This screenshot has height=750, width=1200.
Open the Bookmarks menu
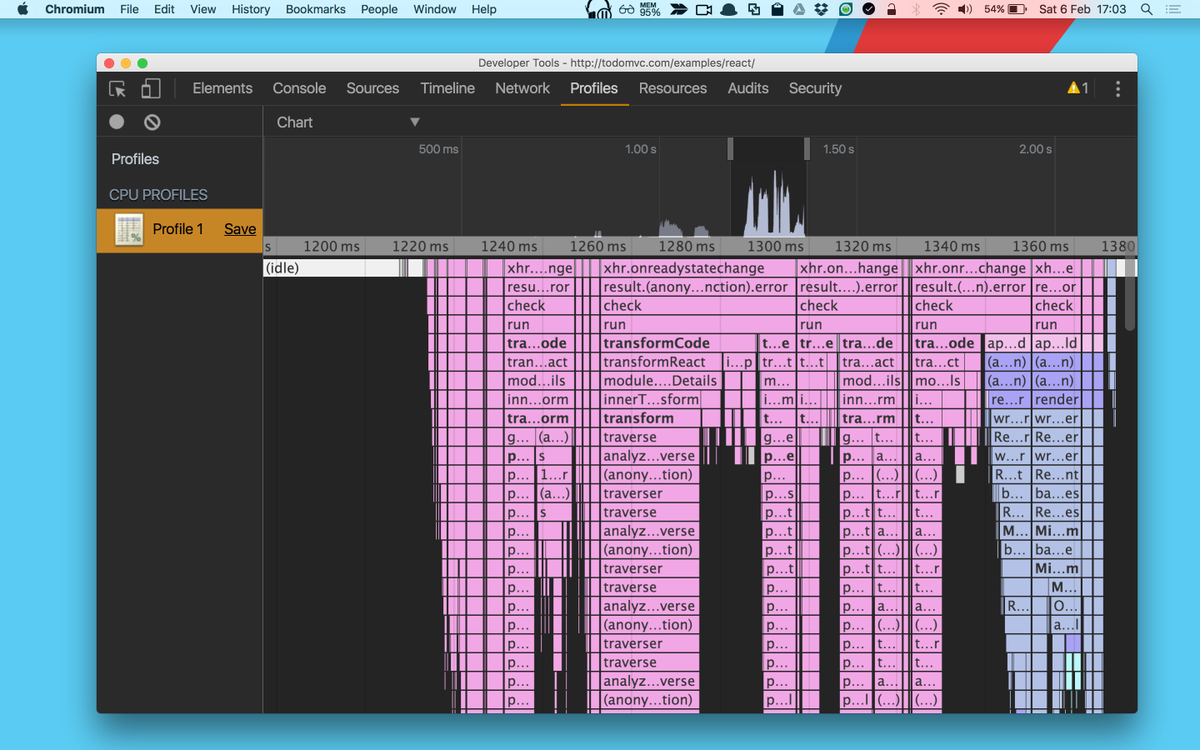tap(315, 9)
